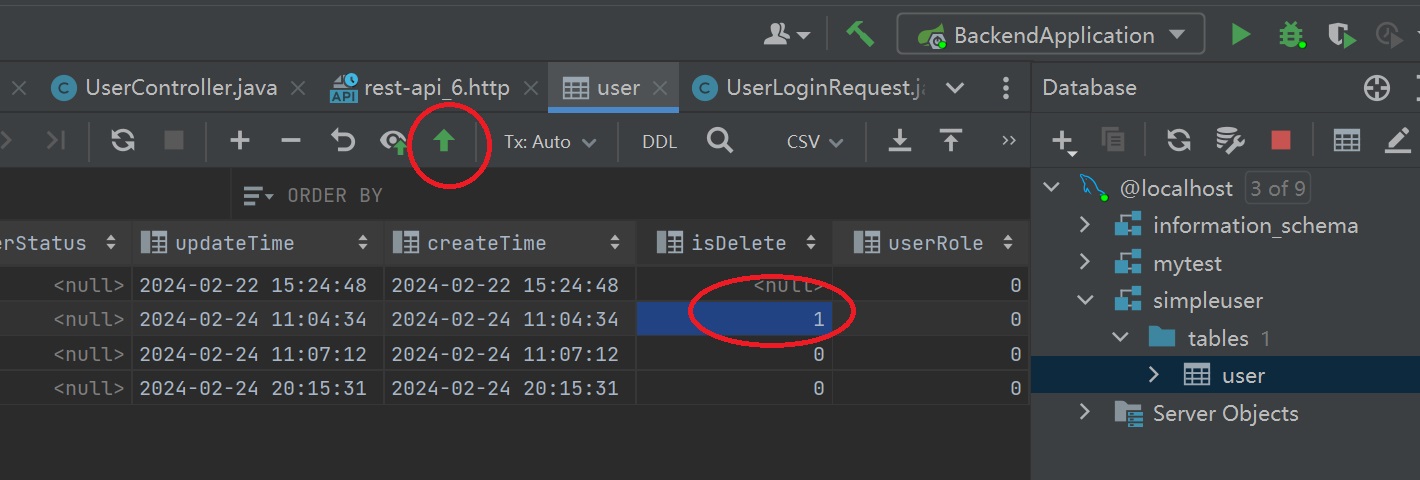Open the CSV export format dropdown
The image size is (1420, 480).
(x=814, y=142)
